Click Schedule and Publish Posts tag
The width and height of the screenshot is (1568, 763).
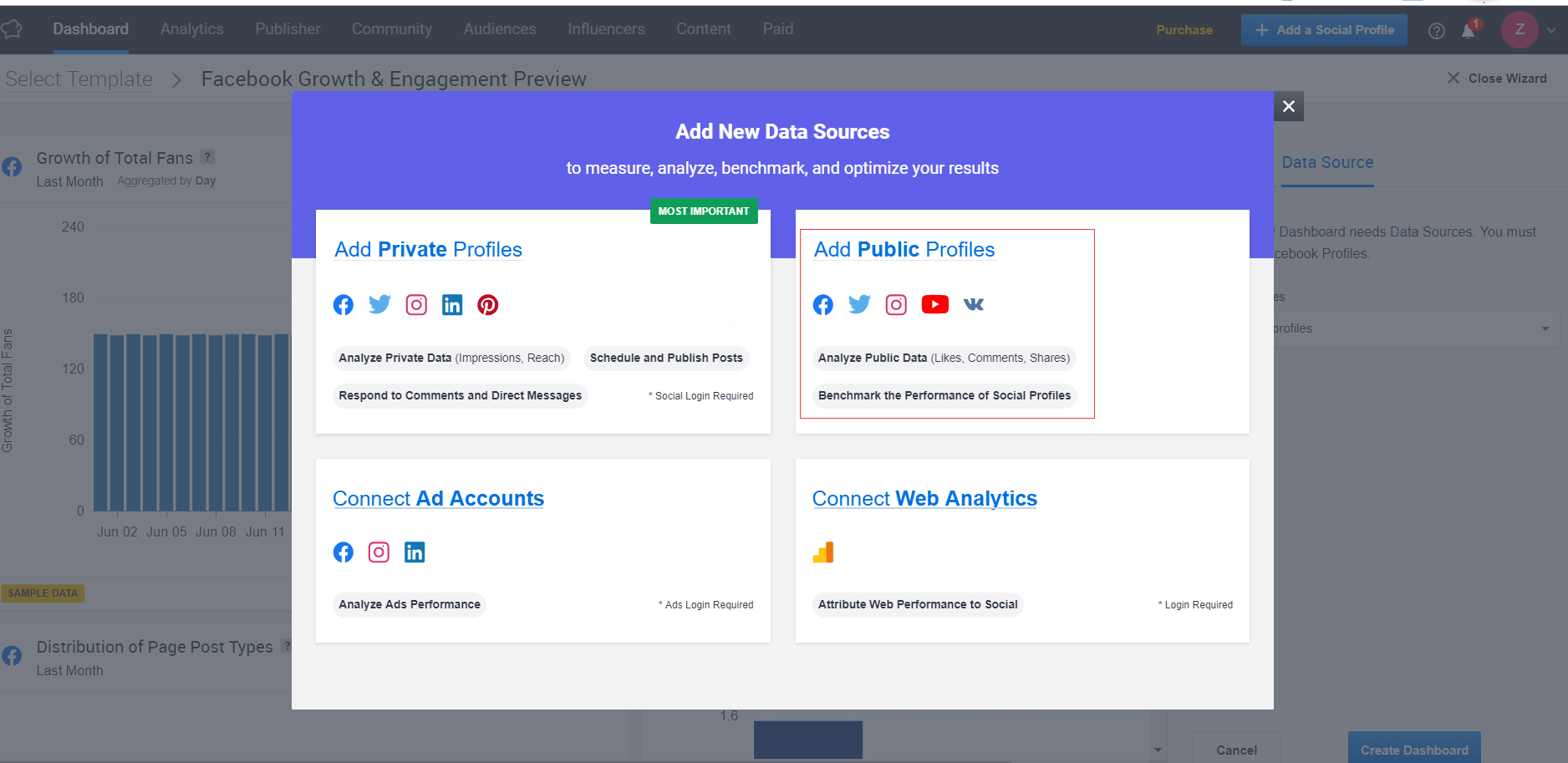(x=666, y=359)
